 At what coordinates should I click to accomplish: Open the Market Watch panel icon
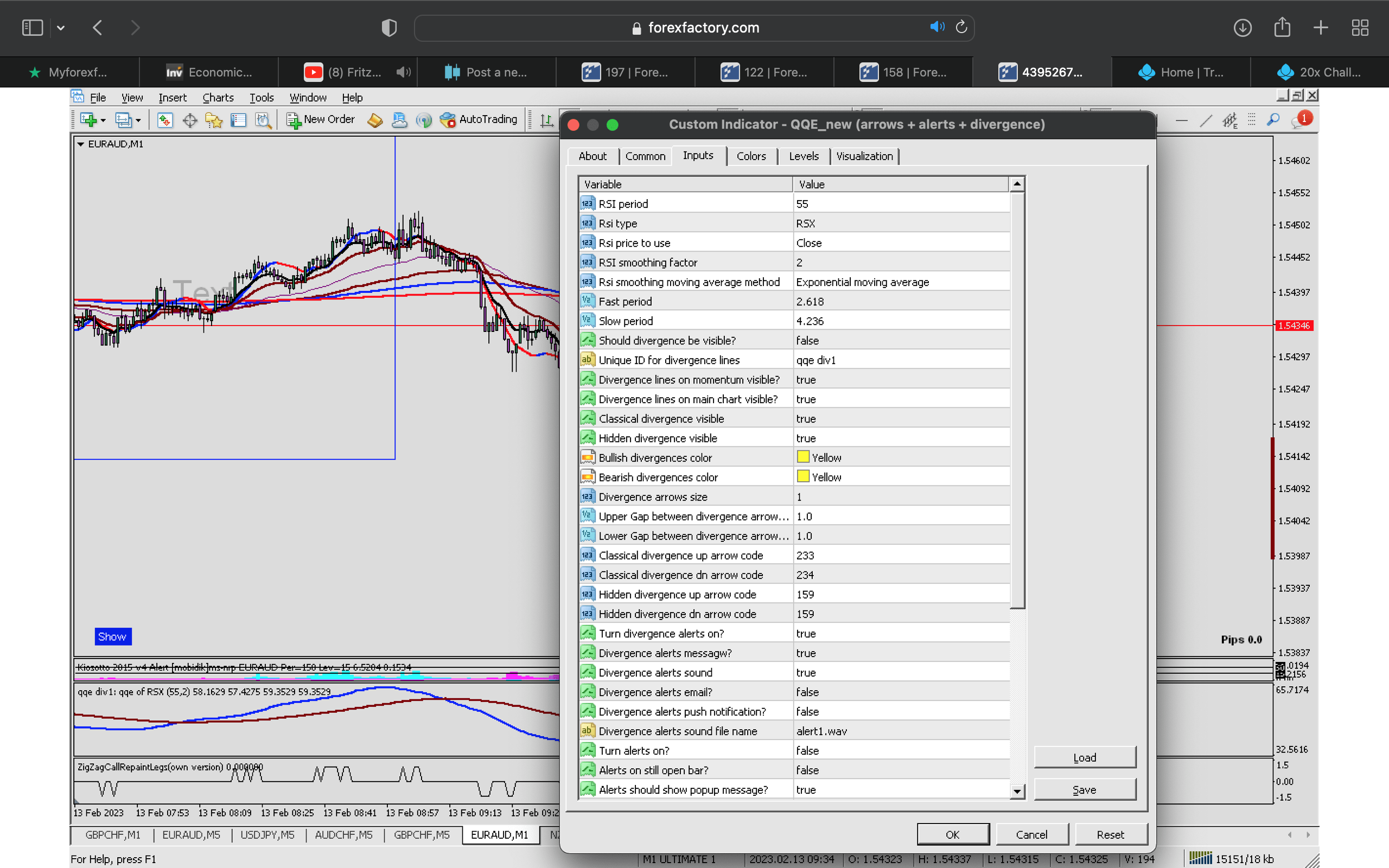[165, 120]
